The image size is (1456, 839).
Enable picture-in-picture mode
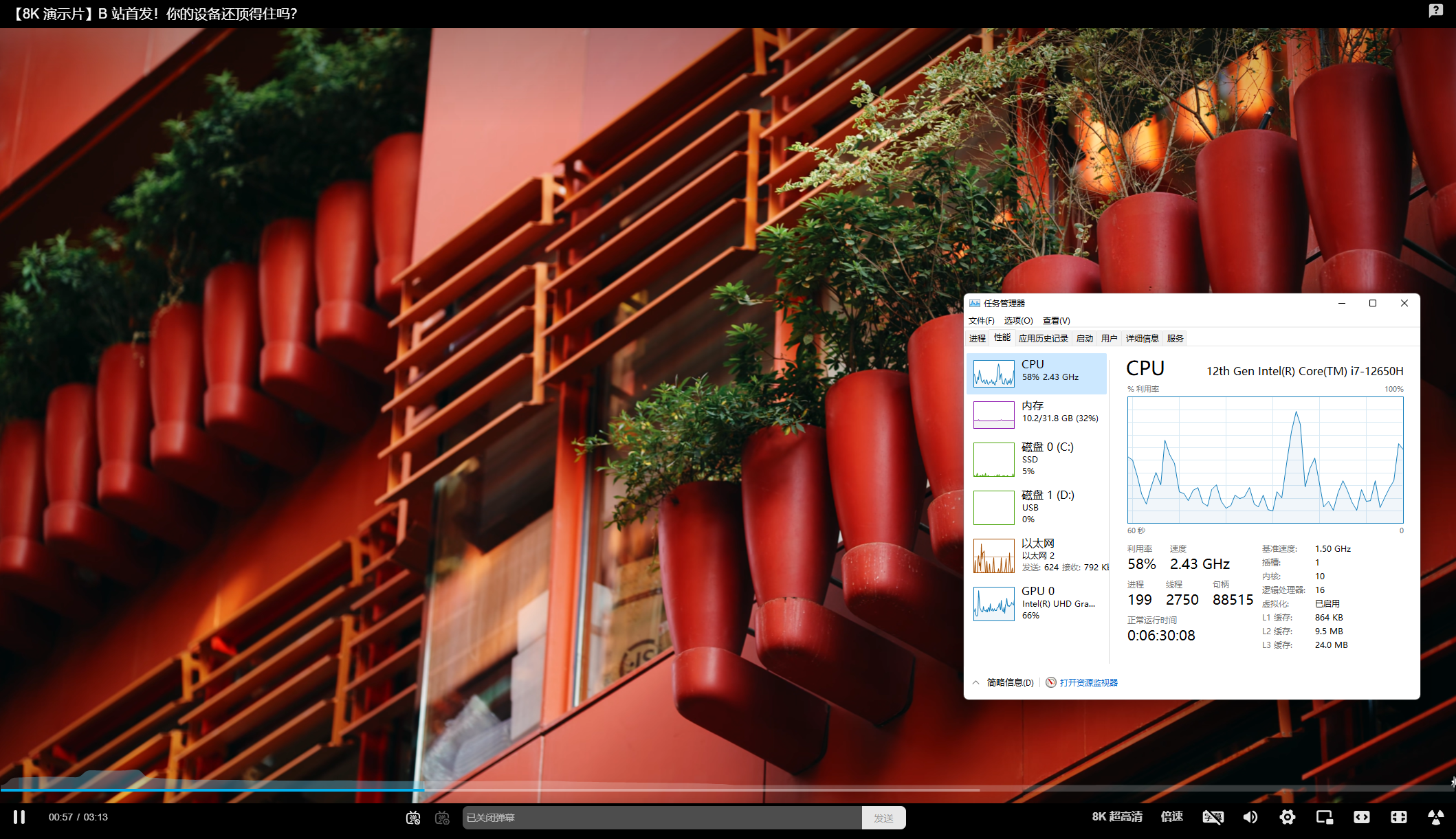[1325, 817]
